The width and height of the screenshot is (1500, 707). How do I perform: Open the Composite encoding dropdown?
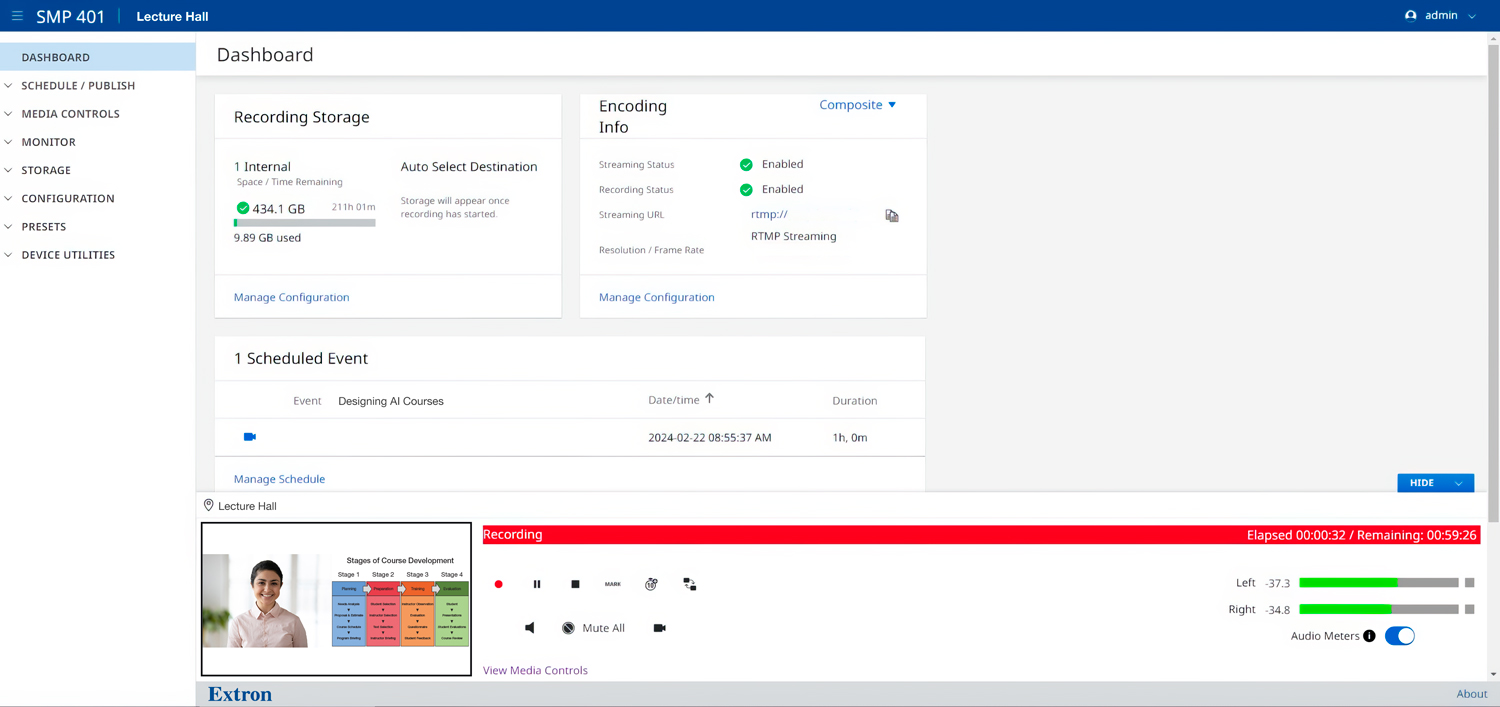pyautogui.click(x=857, y=105)
